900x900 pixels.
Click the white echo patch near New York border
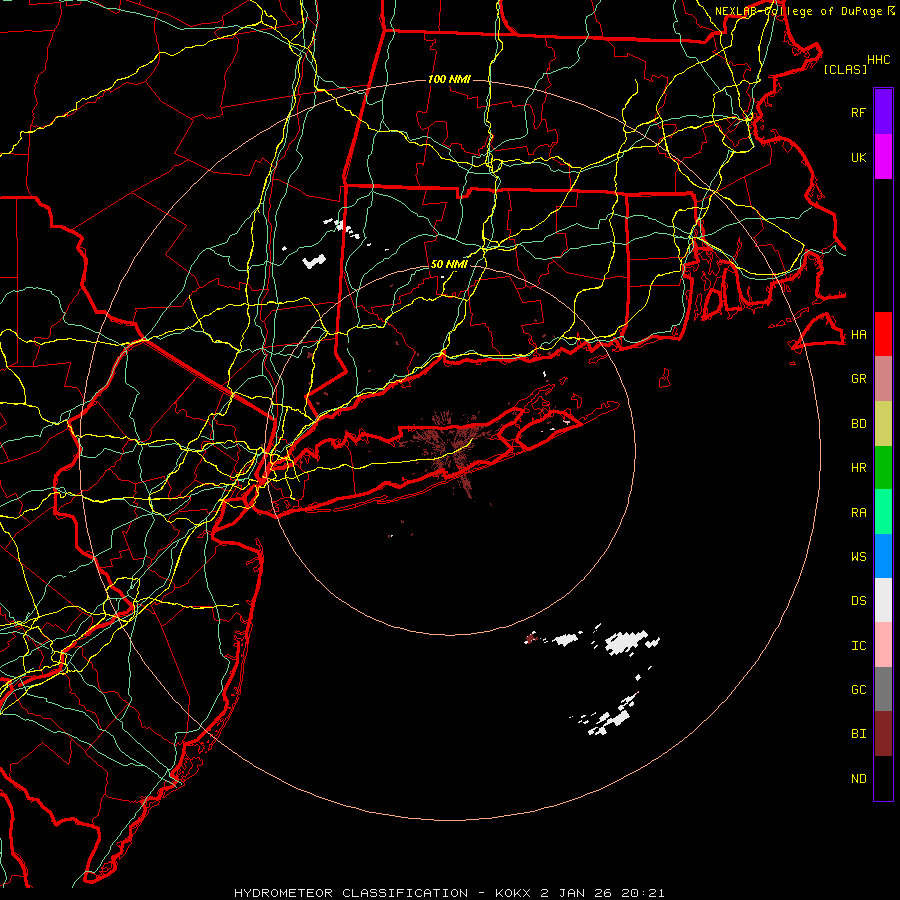314,261
